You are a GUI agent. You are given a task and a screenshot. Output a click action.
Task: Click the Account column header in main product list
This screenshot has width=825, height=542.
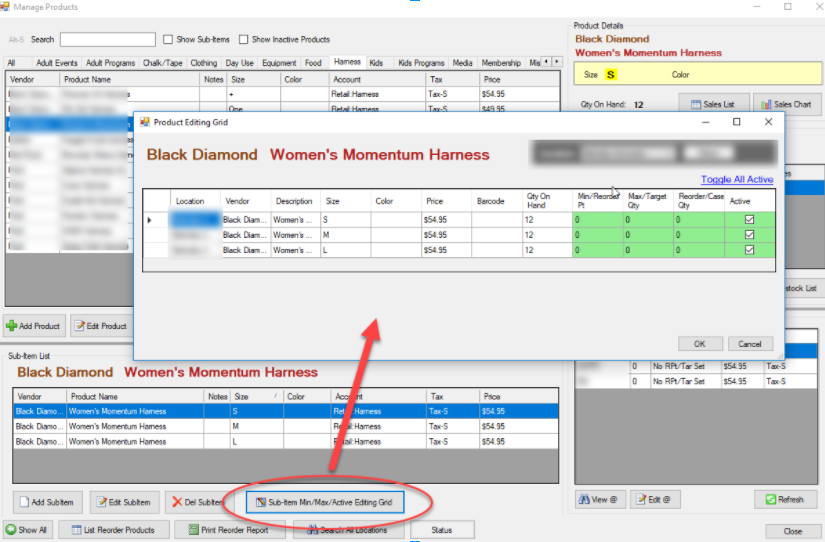coord(376,79)
